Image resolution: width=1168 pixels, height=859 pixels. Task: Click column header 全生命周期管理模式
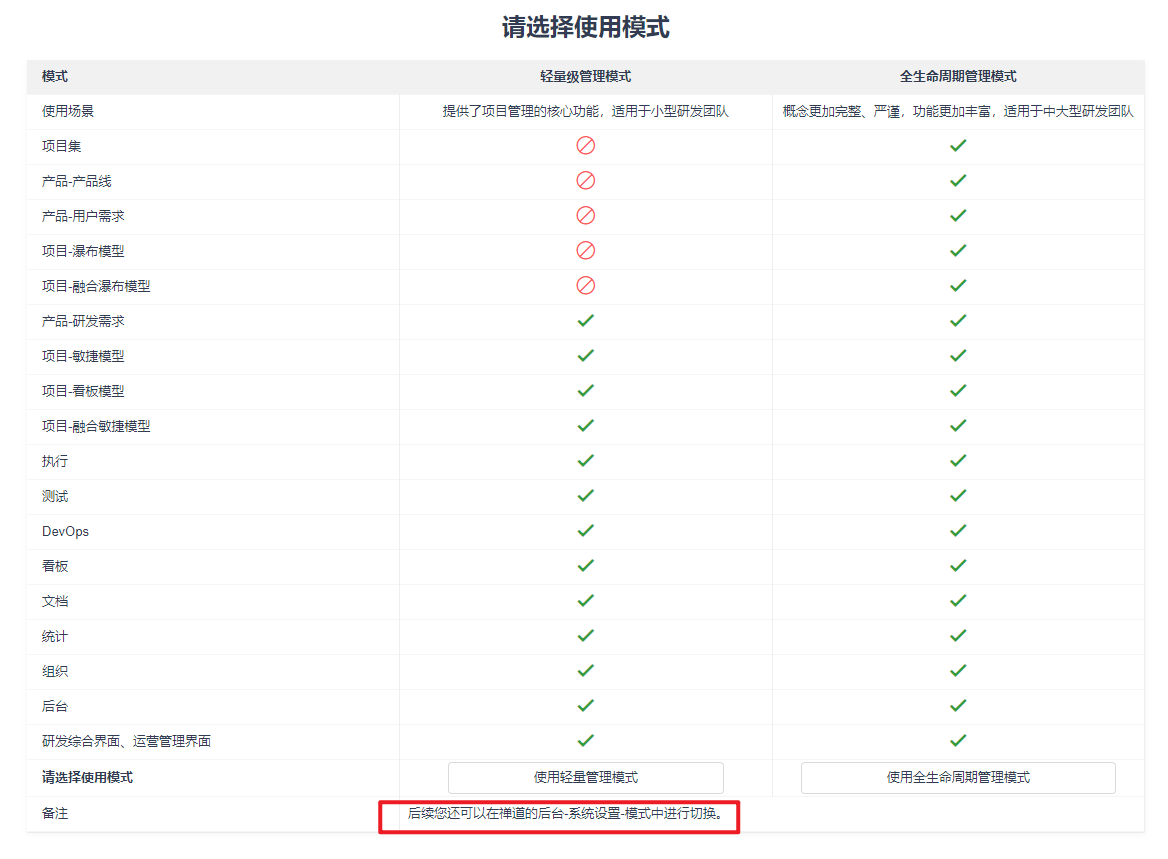coord(958,76)
